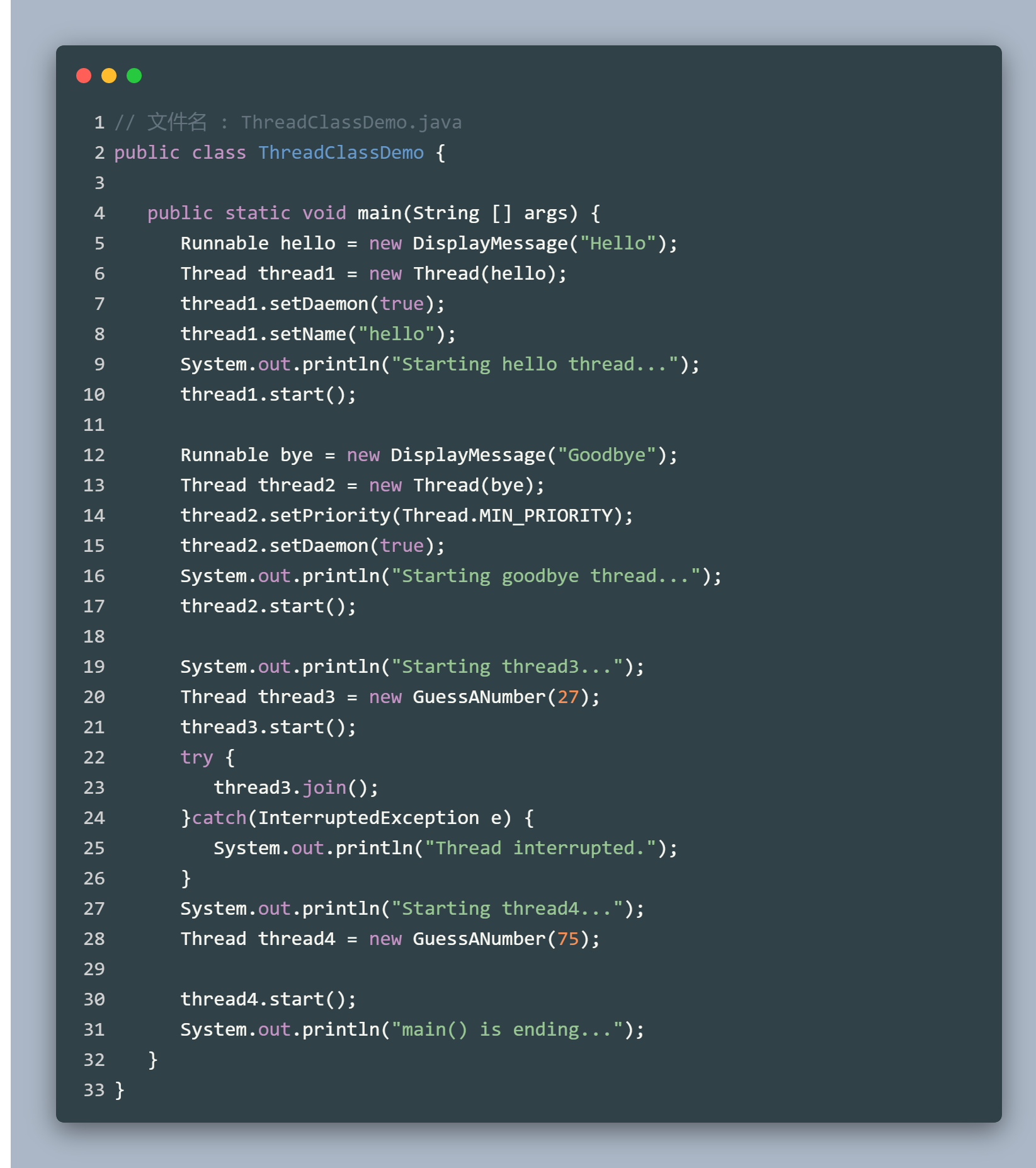Click the comment 'ThreadClassDemo.java' on line 1
This screenshot has height=1168, width=1036.
(x=351, y=122)
